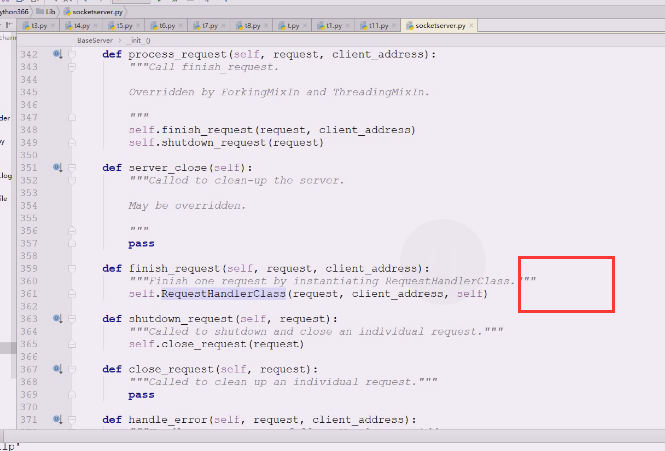
Task: Click override marker beside handle_error on line 371
Action: point(57,419)
